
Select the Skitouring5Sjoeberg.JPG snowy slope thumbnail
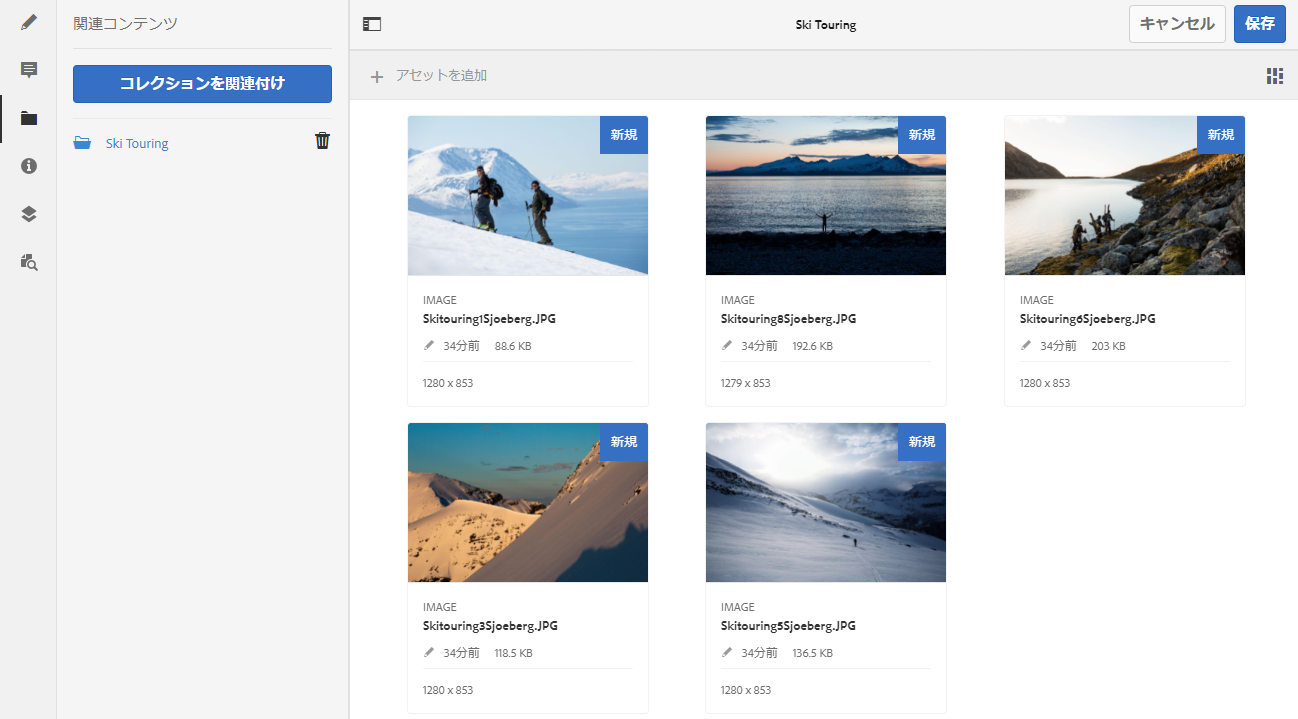point(826,503)
